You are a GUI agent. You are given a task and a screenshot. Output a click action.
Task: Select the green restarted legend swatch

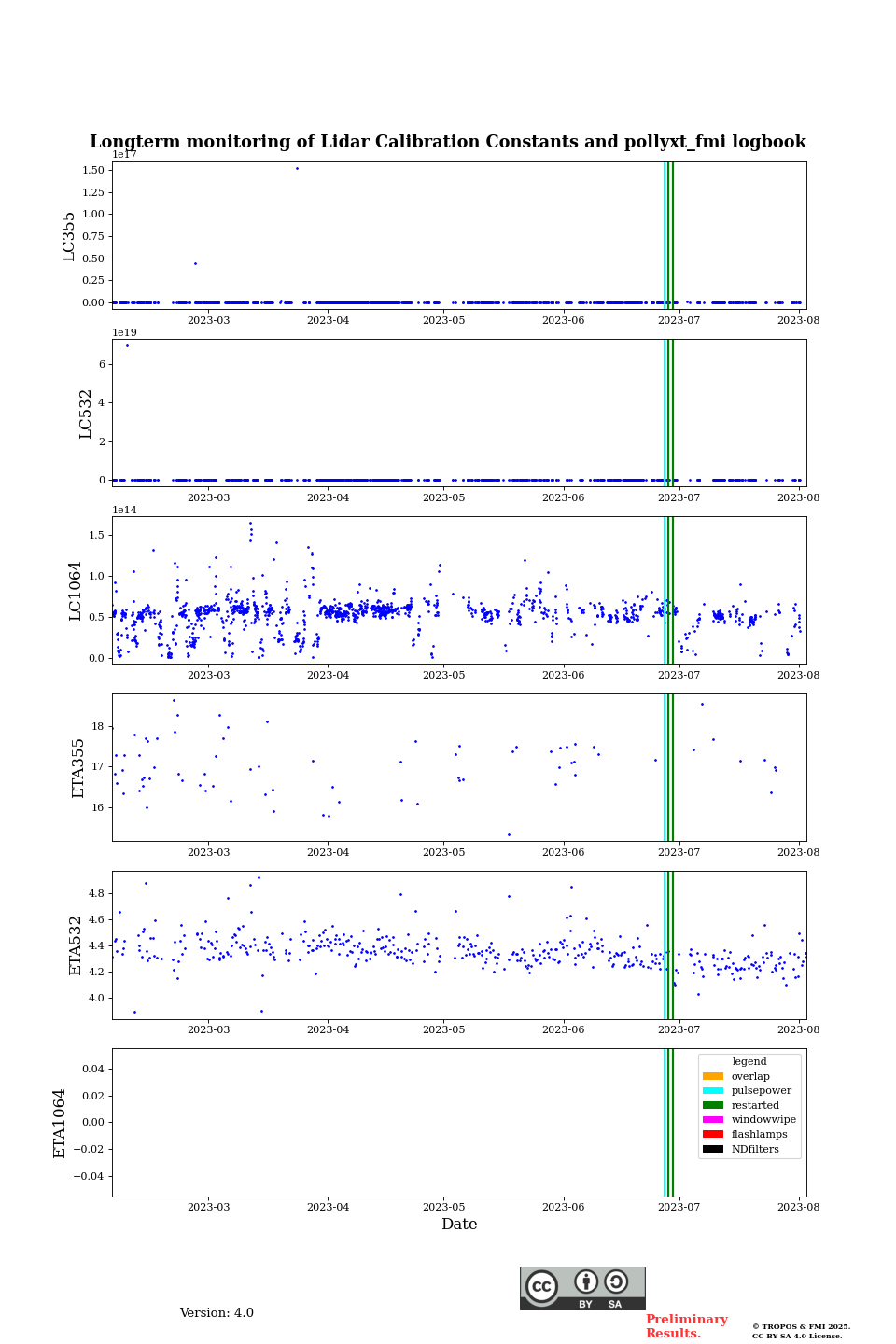coord(713,1106)
